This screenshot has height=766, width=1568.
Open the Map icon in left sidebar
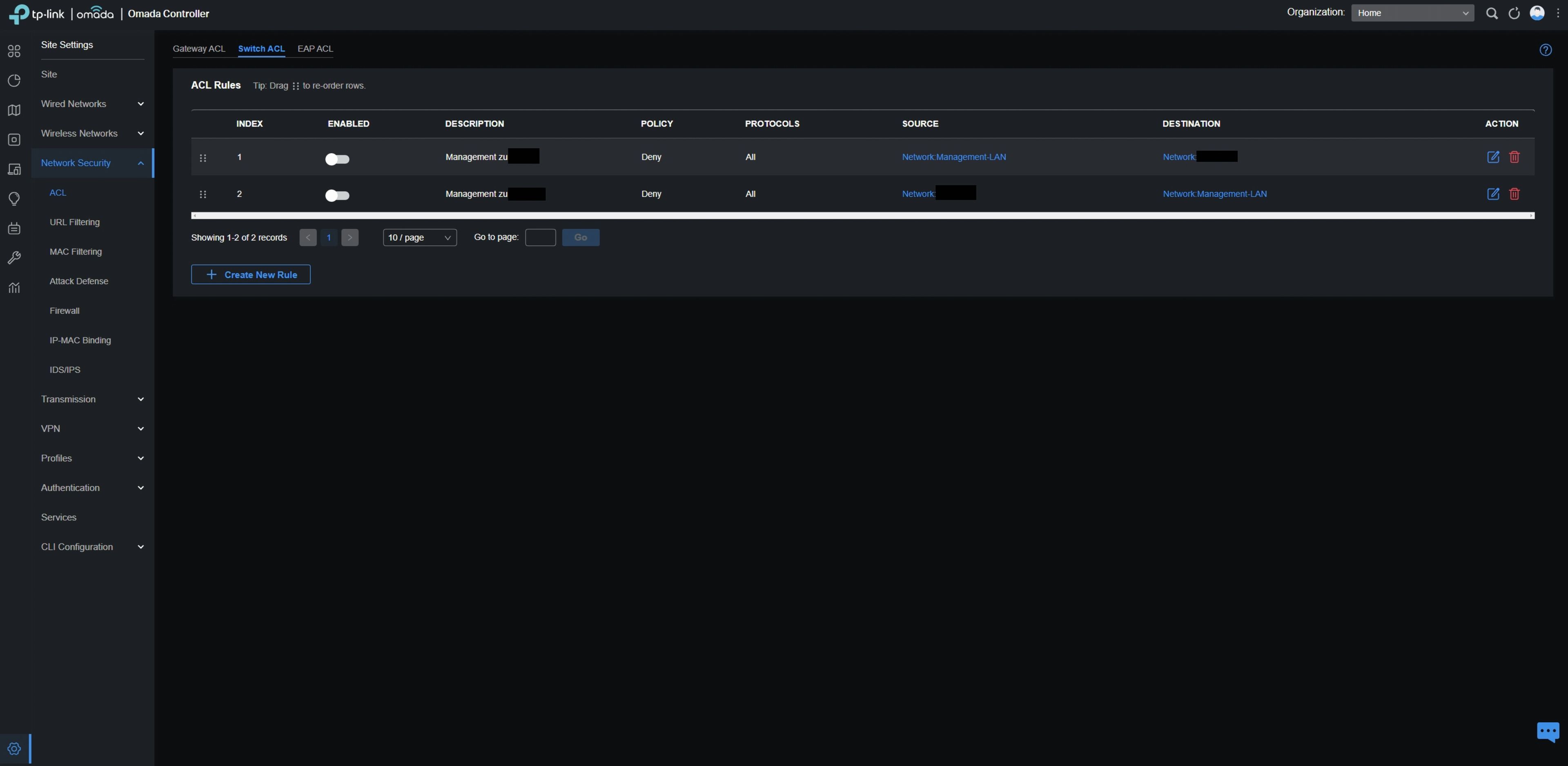point(14,110)
